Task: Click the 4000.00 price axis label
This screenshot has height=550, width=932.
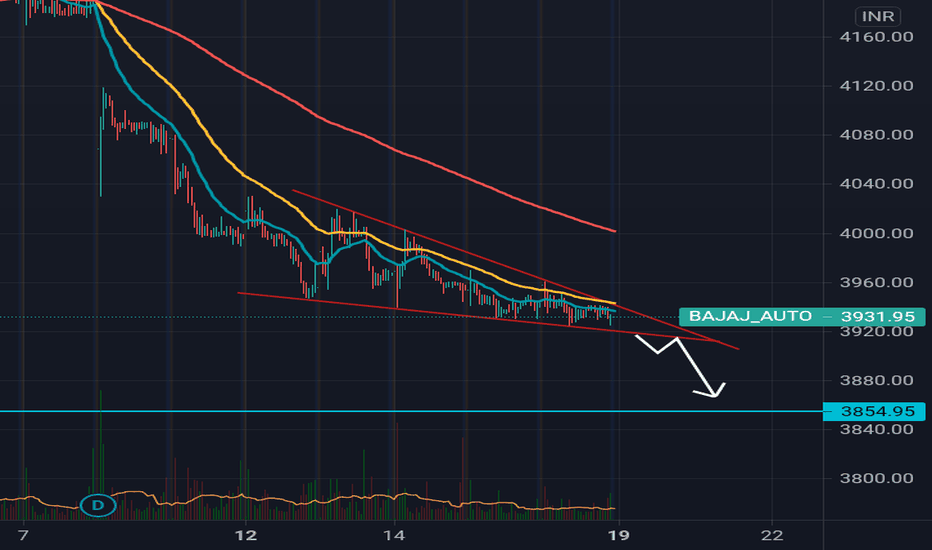Action: point(876,233)
